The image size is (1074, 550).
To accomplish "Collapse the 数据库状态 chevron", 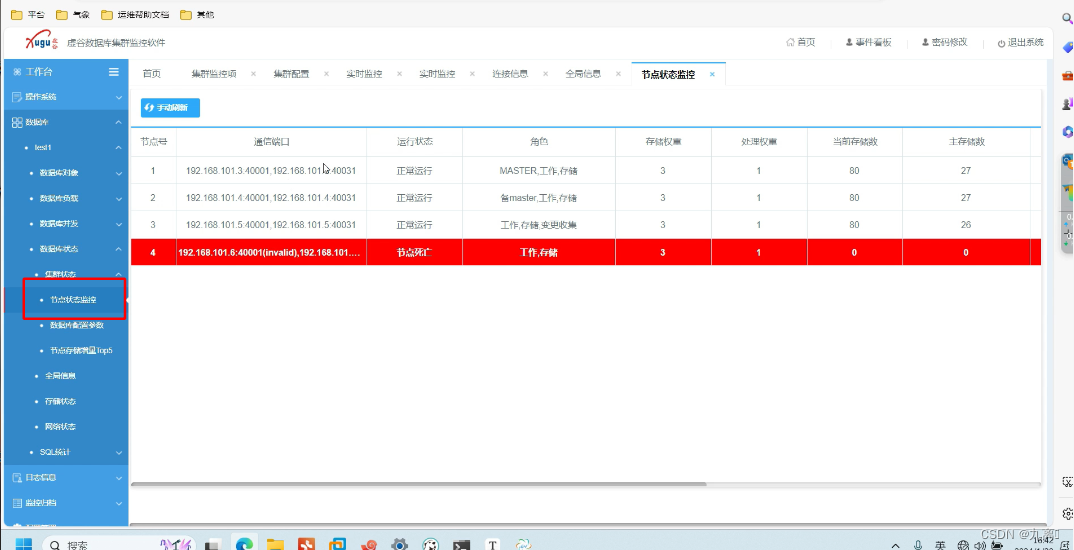I will pos(118,249).
